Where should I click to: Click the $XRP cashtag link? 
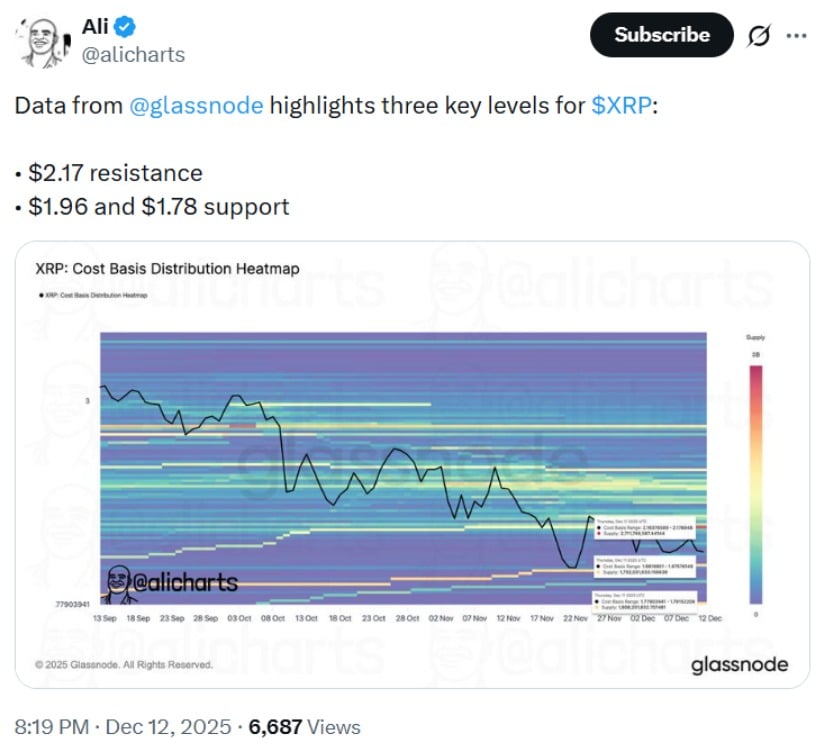(x=620, y=105)
